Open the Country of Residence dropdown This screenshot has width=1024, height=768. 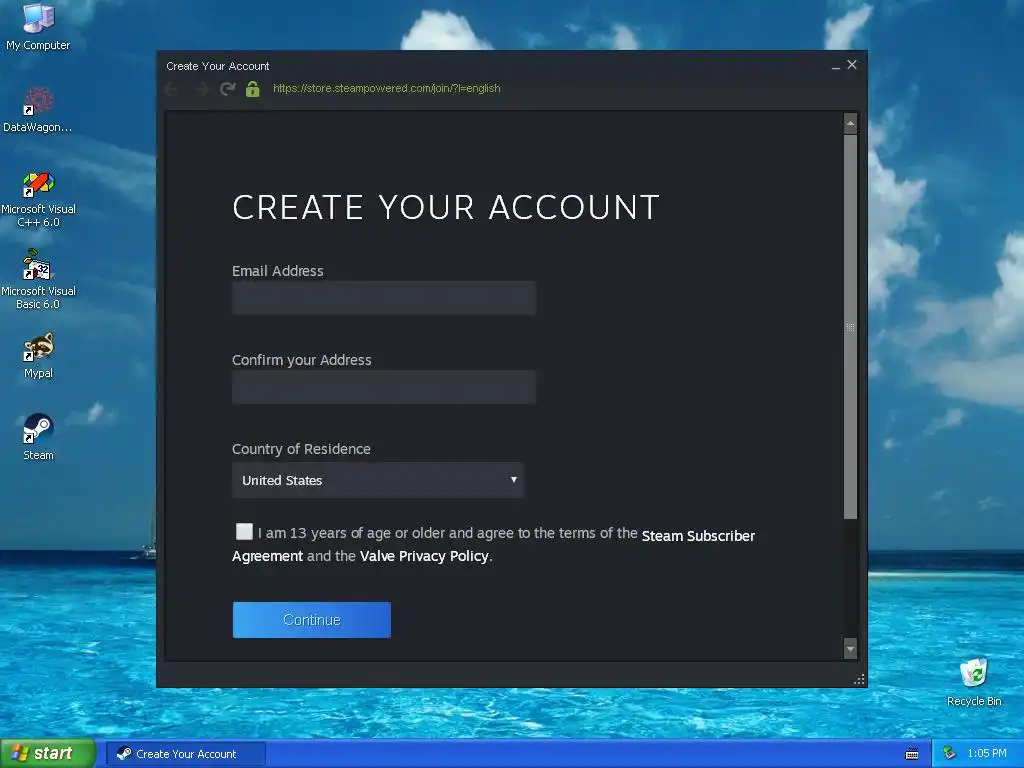click(377, 480)
